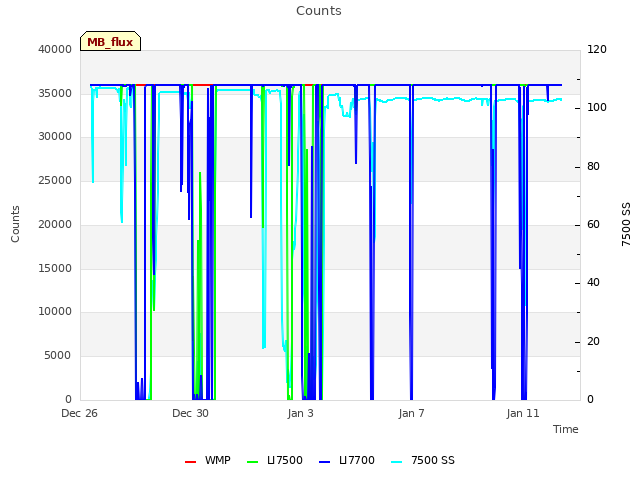Click the right 7500 SS axis title
The width and height of the screenshot is (640, 480).
click(626, 224)
